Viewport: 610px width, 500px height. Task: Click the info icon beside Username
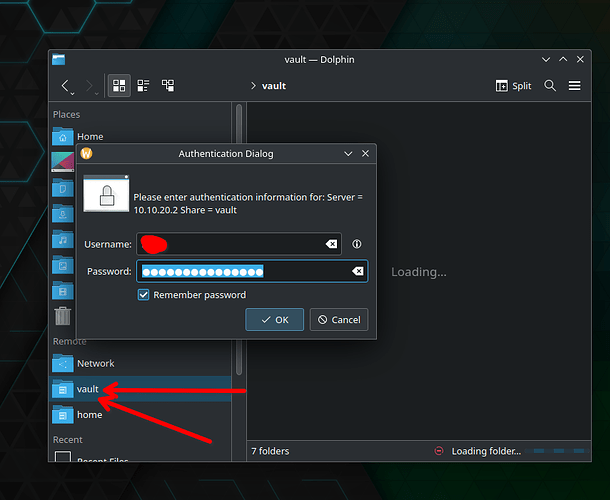point(357,244)
